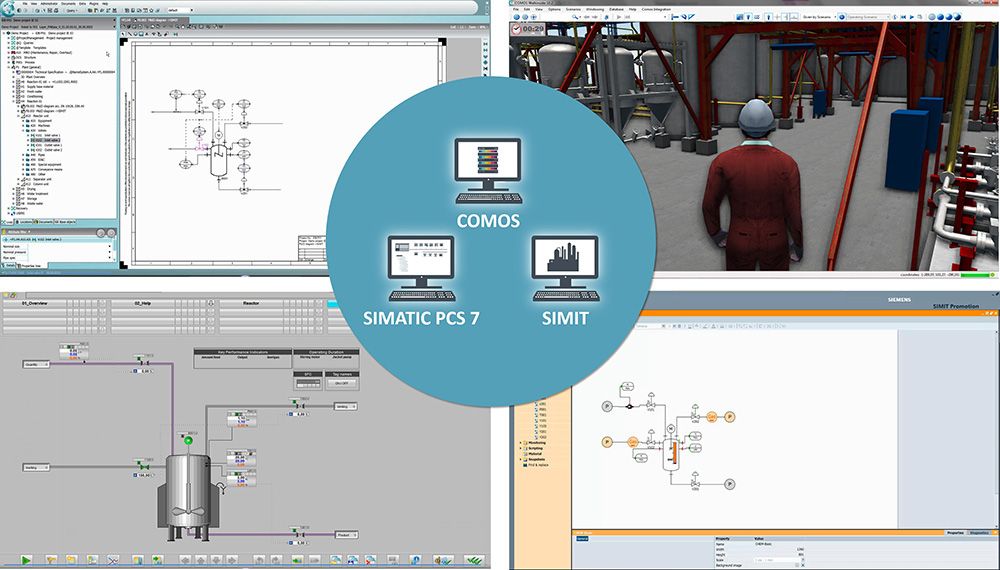Viewport: 1000px width, 570px height.
Task: Click the reactor vessel in SIMIT diagram
Action: tap(671, 454)
